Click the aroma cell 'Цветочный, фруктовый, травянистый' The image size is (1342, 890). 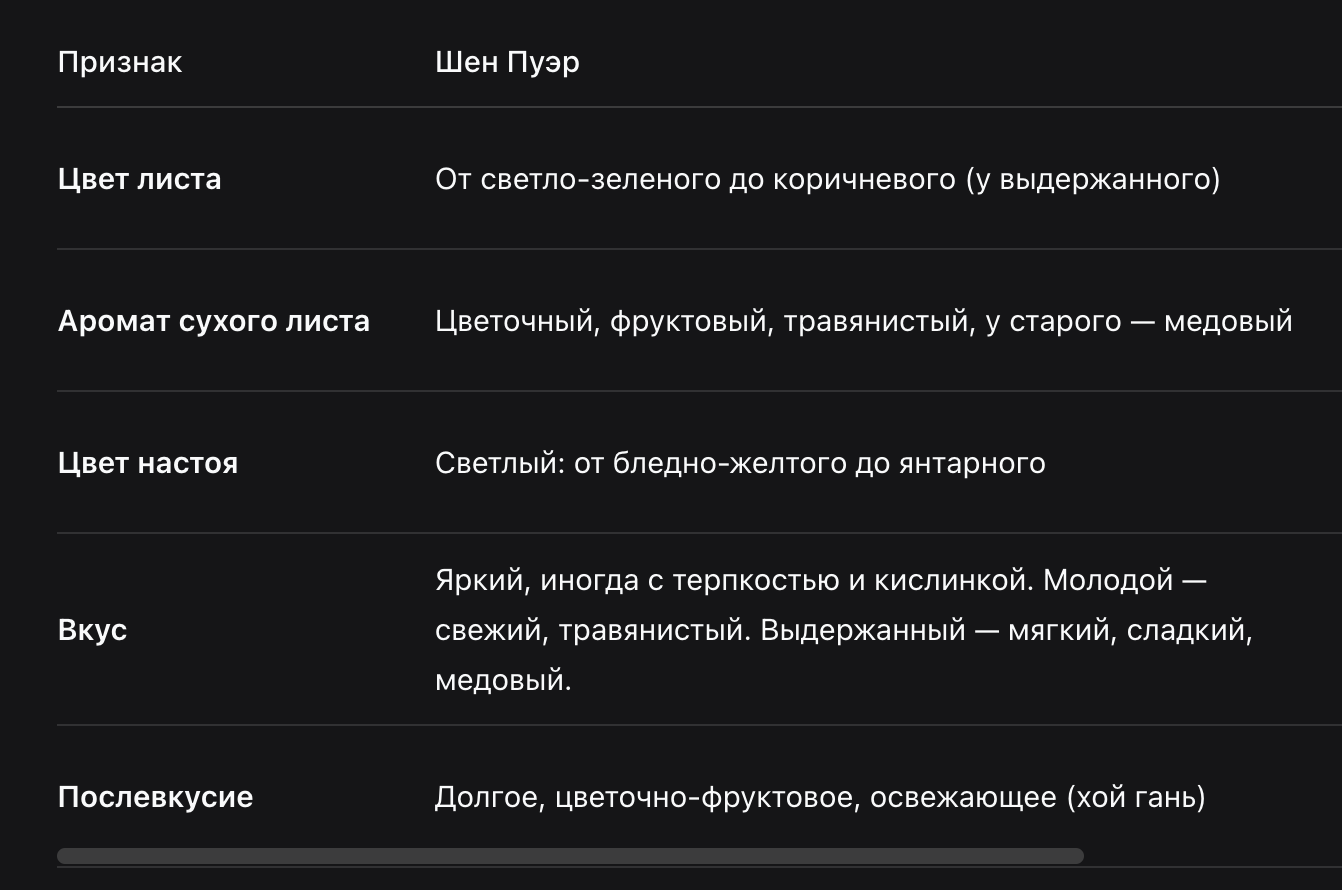click(702, 321)
